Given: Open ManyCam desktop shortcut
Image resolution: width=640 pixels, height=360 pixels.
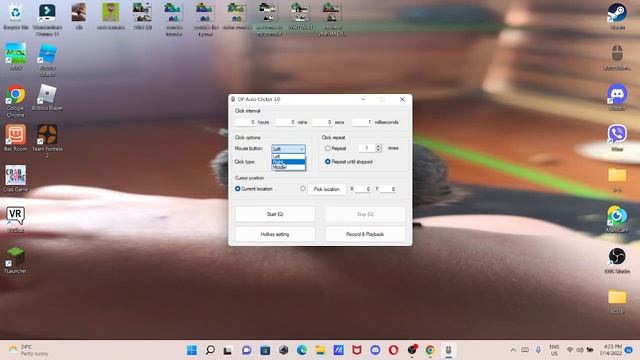Looking at the screenshot, I should [x=617, y=219].
